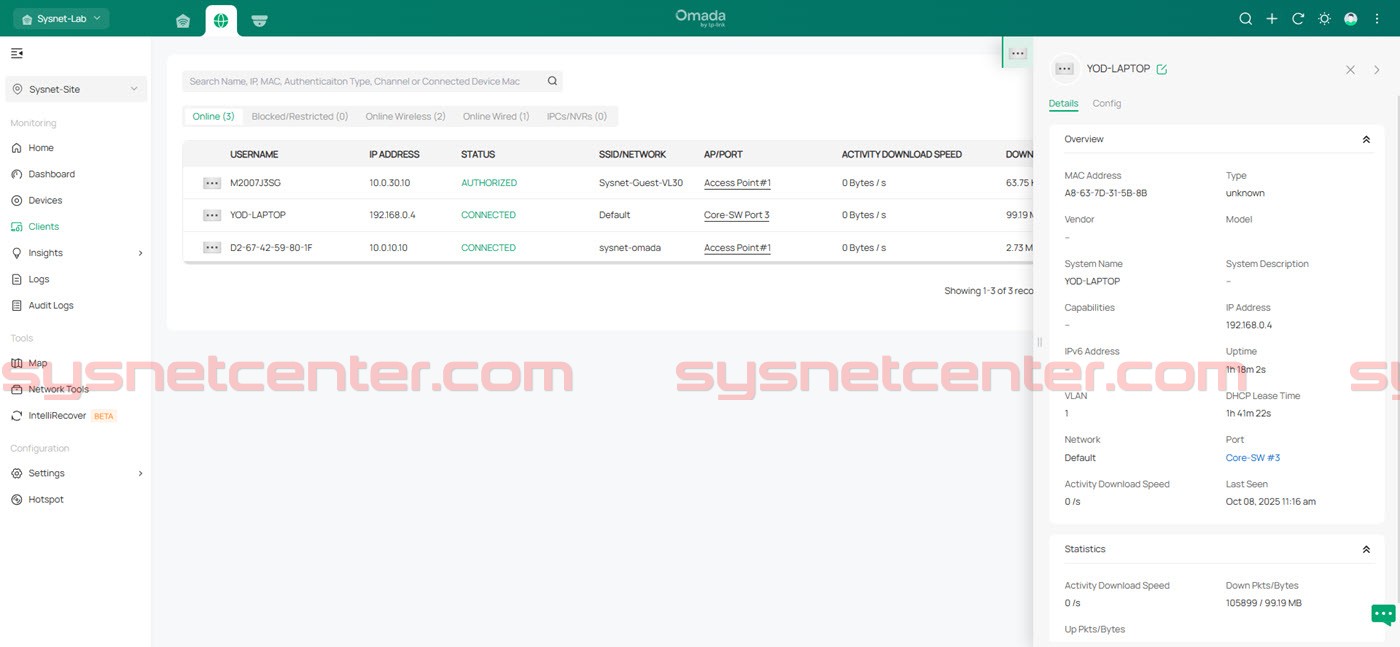Viewport: 1400px width, 647px height.
Task: Switch to the Config tab
Action: [1106, 104]
